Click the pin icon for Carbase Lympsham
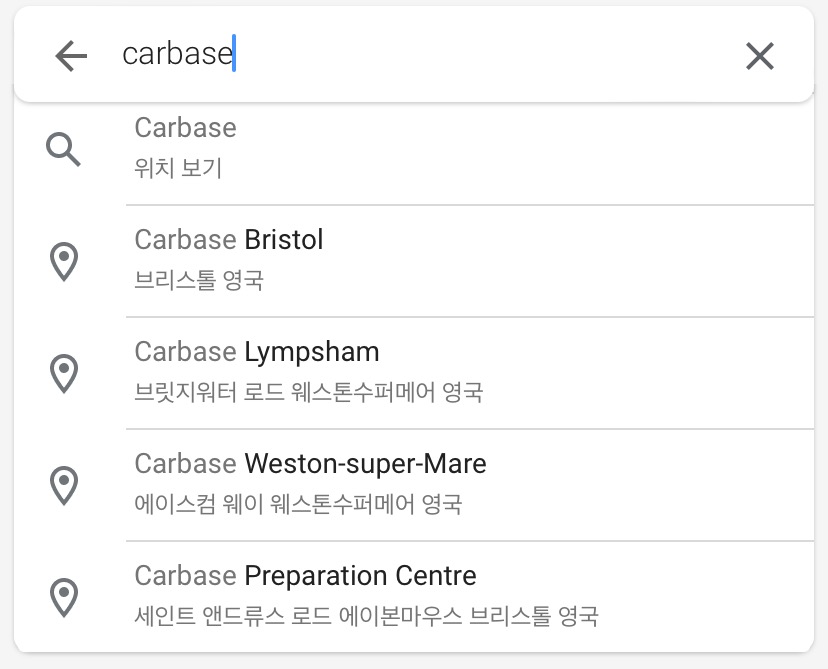 pyautogui.click(x=64, y=374)
